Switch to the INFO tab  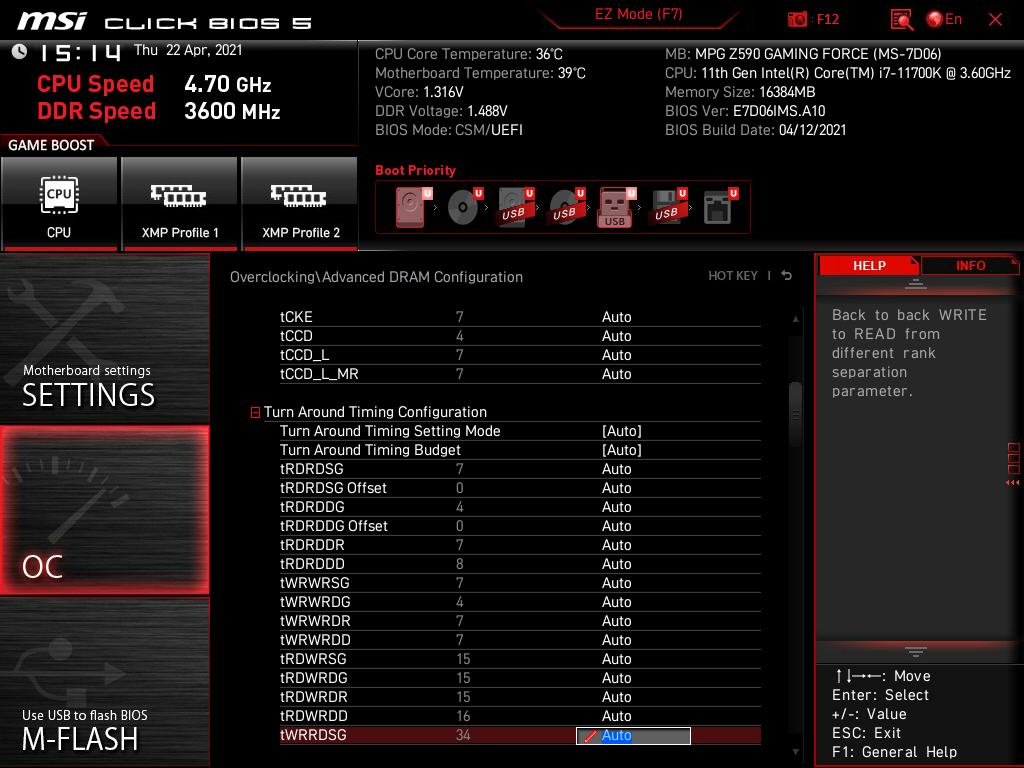970,266
